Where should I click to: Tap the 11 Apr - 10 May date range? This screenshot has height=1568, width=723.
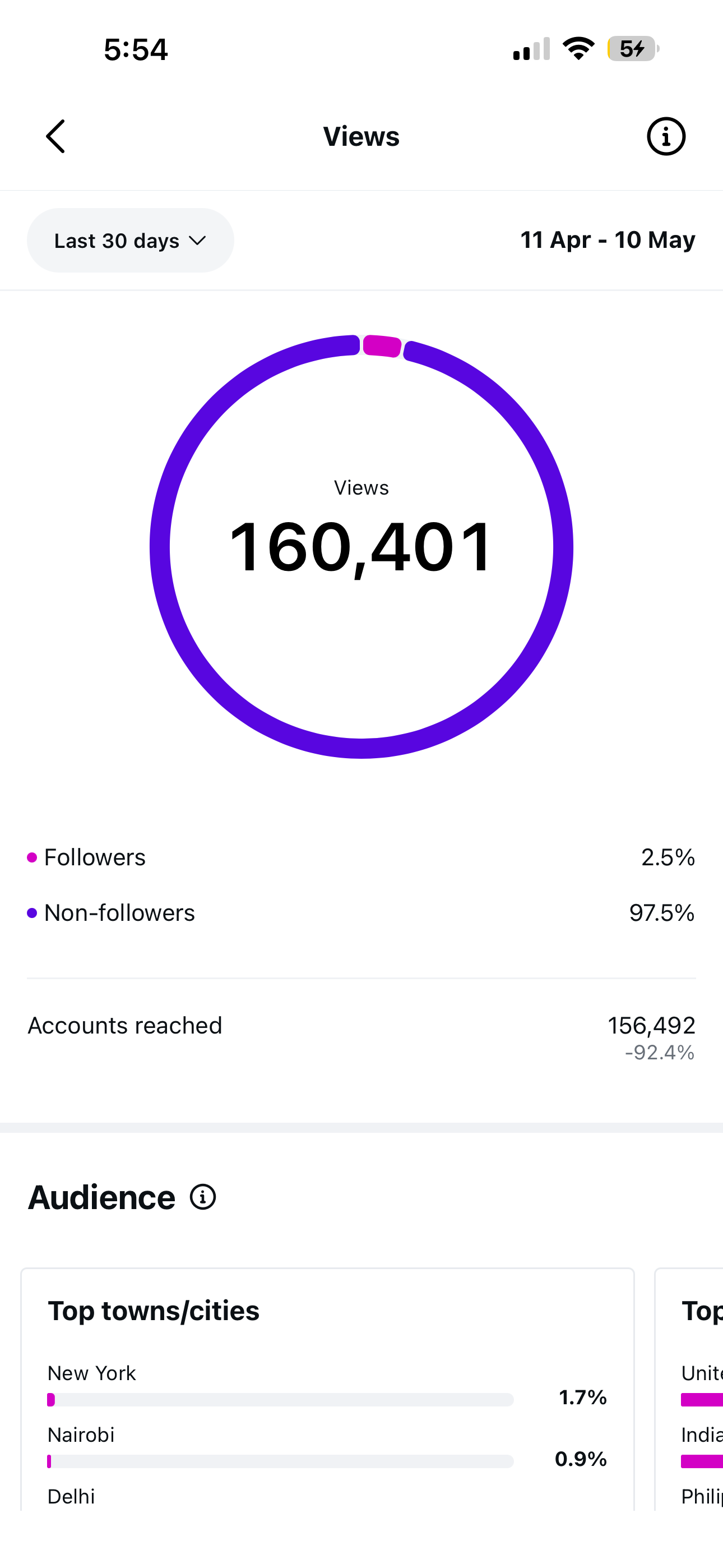click(608, 240)
